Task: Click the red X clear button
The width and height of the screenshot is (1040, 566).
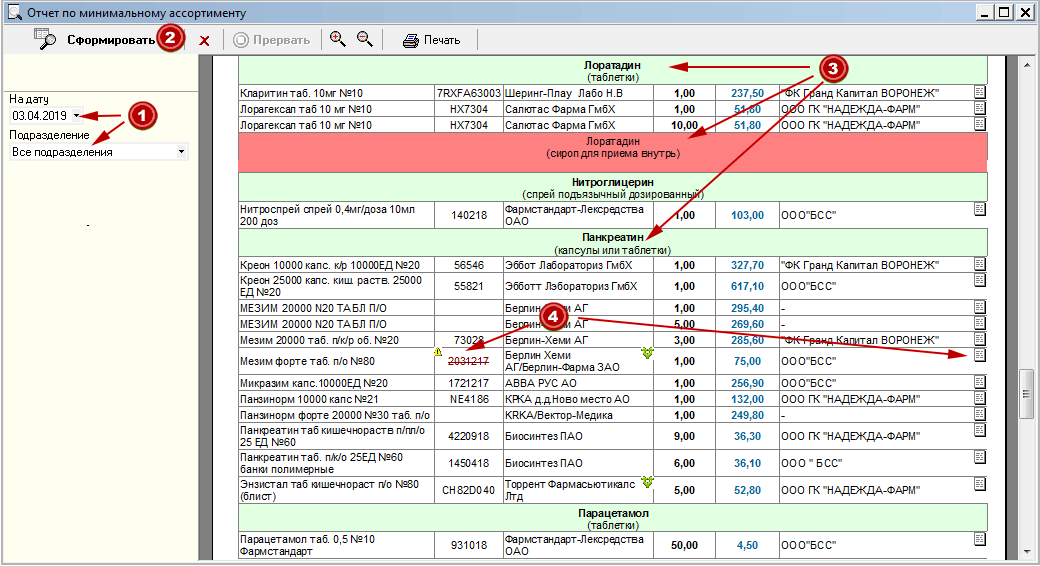Action: 204,41
